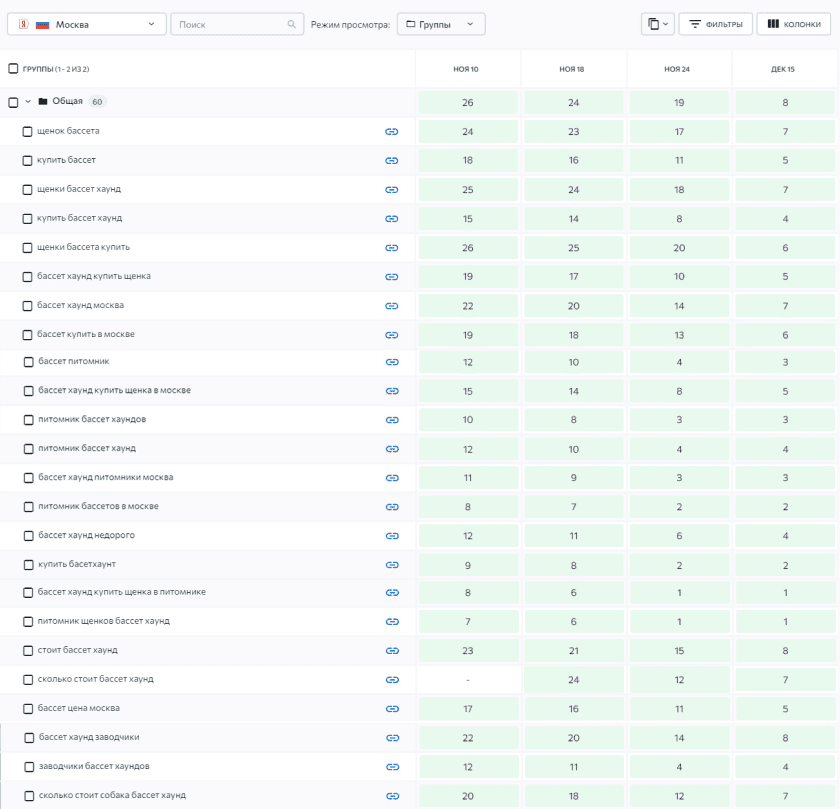Click link icon for 'щенок бассета' row
The width and height of the screenshot is (840, 809).
click(x=392, y=131)
